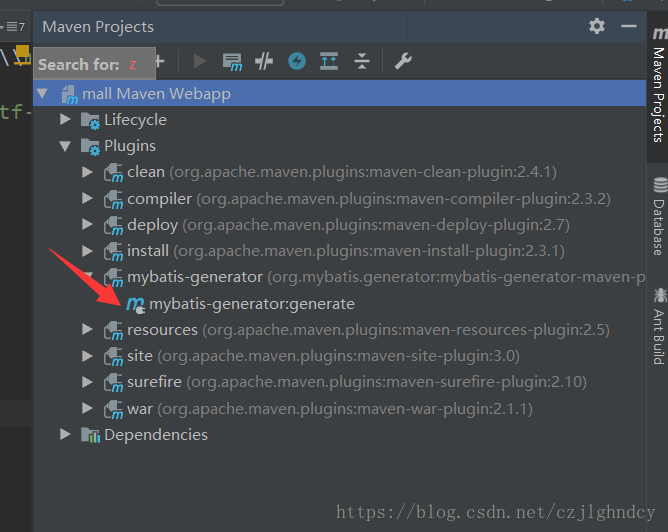Toggle Skip Tests mode lightning icon

tap(297, 61)
